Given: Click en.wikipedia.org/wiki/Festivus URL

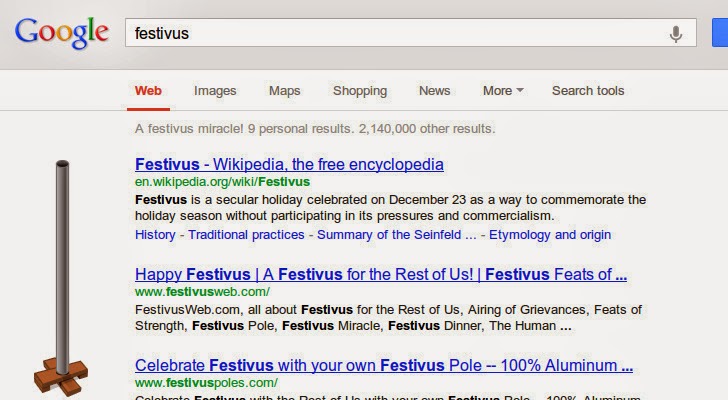Looking at the screenshot, I should pyautogui.click(x=222, y=181).
